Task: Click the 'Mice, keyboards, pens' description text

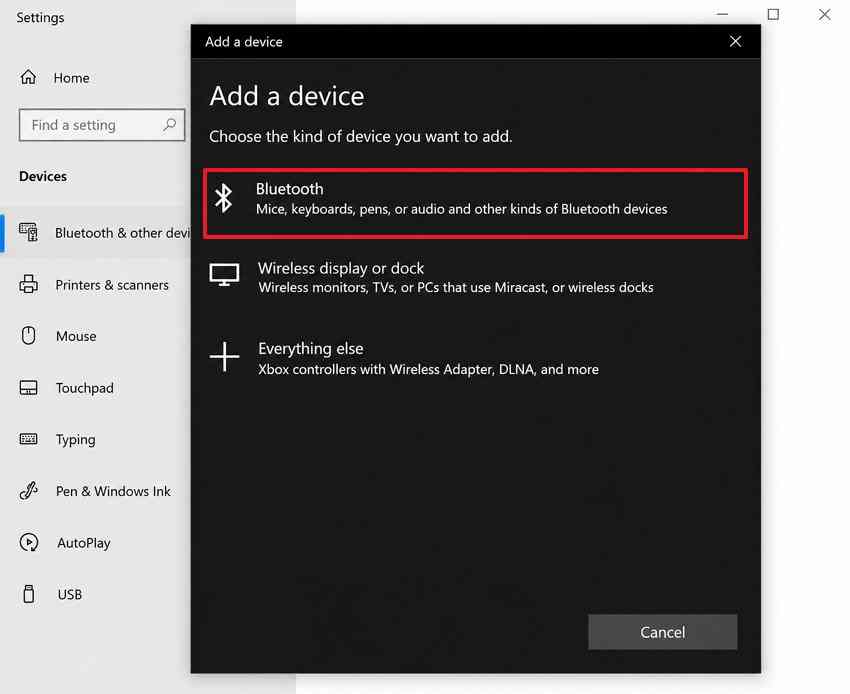Action: click(461, 209)
